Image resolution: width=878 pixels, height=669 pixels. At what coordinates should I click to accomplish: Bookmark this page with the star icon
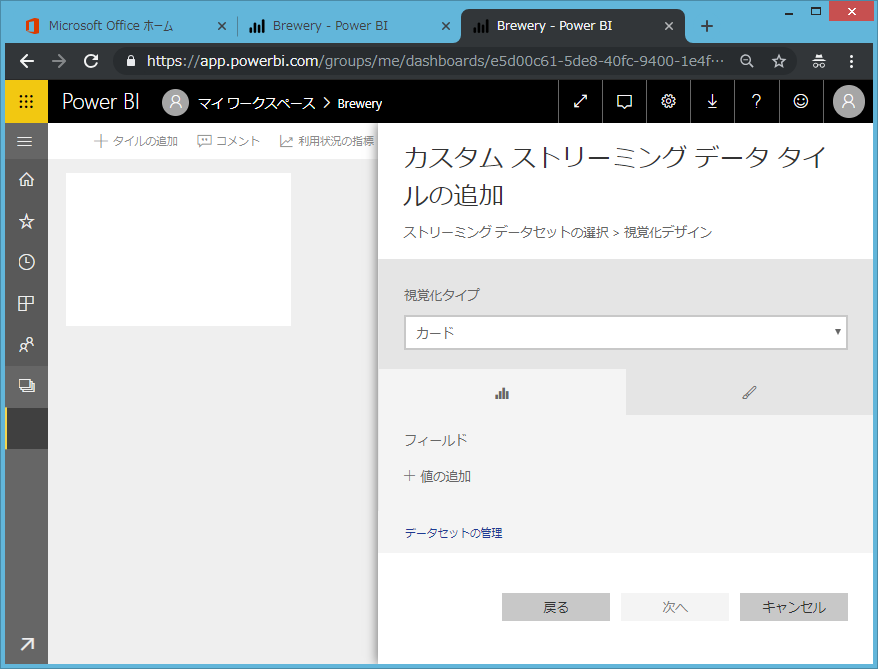[779, 61]
